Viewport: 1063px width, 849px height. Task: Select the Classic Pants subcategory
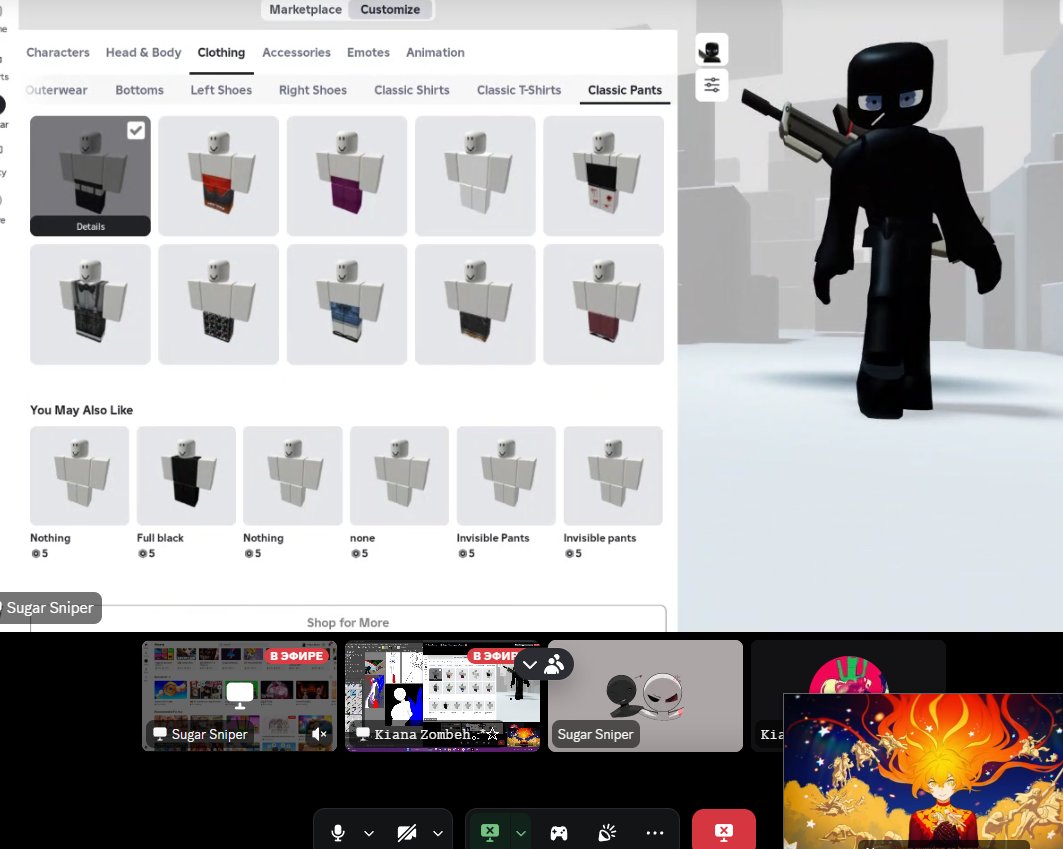click(624, 90)
